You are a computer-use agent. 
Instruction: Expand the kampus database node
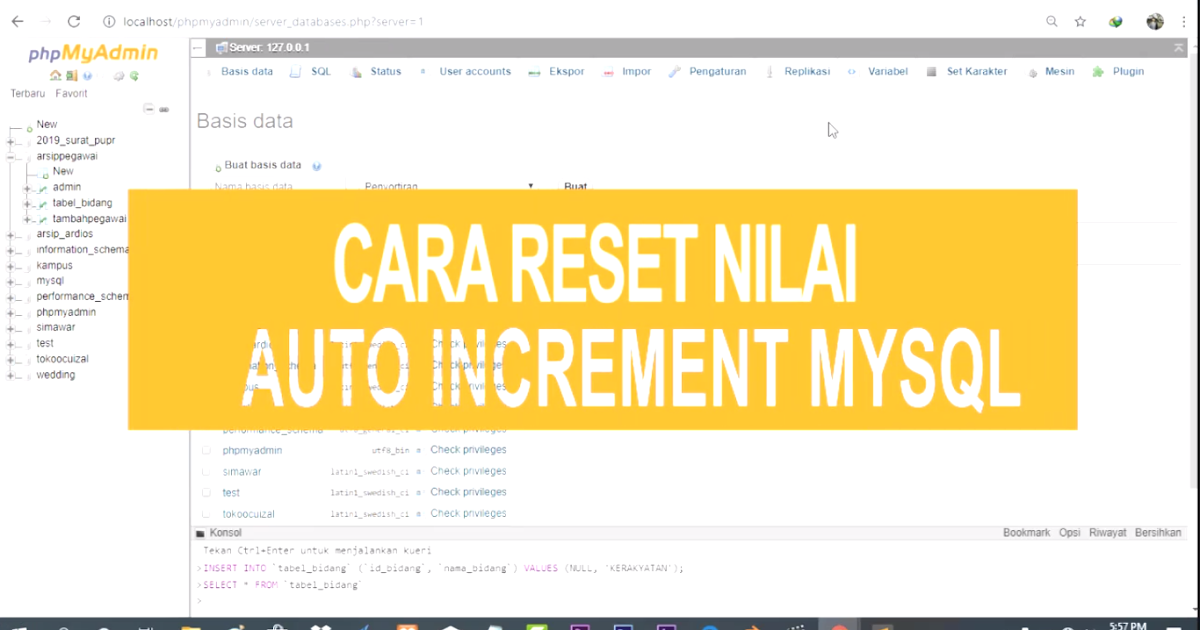point(8,265)
